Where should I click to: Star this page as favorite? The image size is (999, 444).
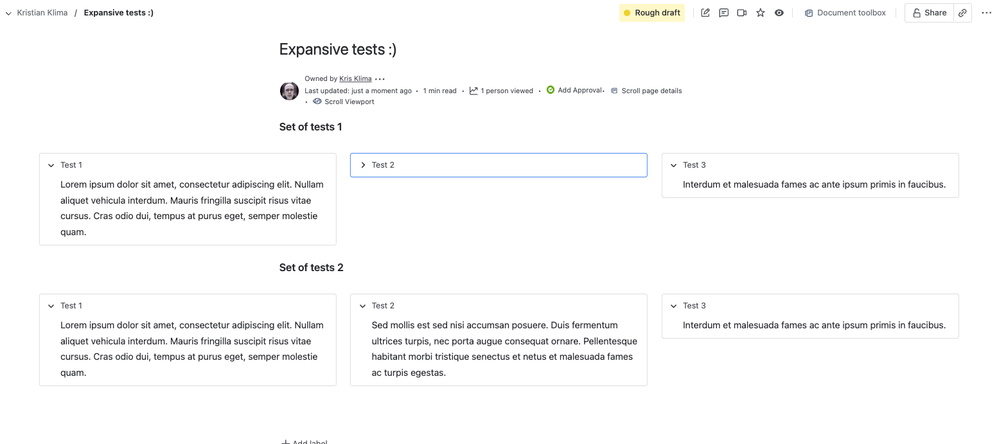click(761, 13)
